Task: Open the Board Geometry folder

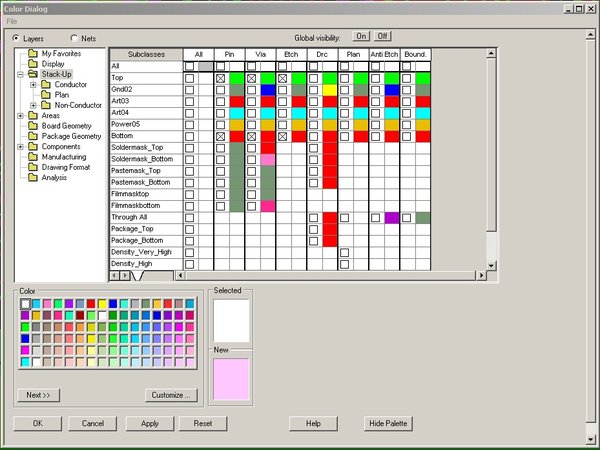Action: click(67, 126)
